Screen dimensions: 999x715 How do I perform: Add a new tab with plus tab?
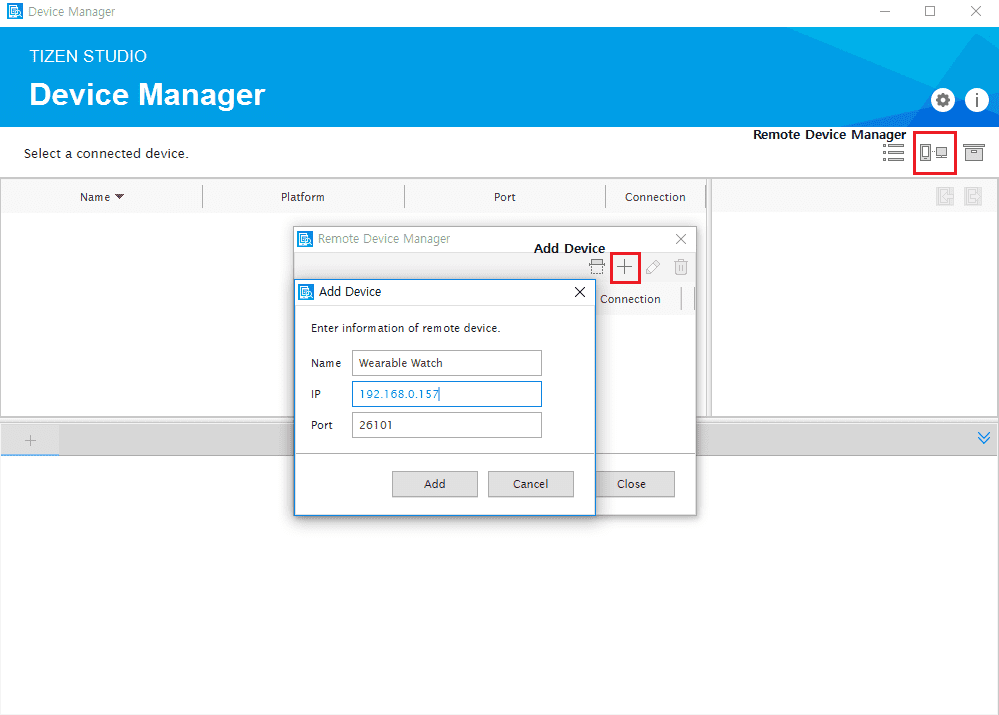[30, 440]
